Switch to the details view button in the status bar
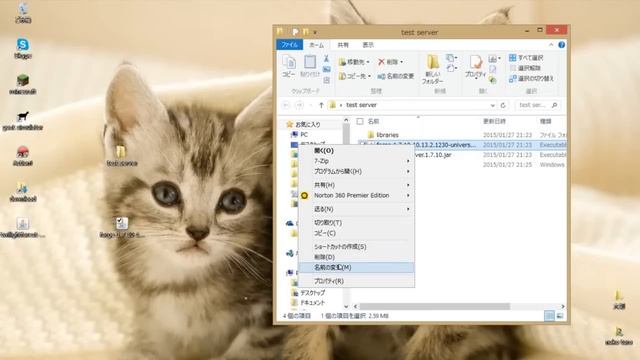The width and height of the screenshot is (640, 360). [549, 316]
